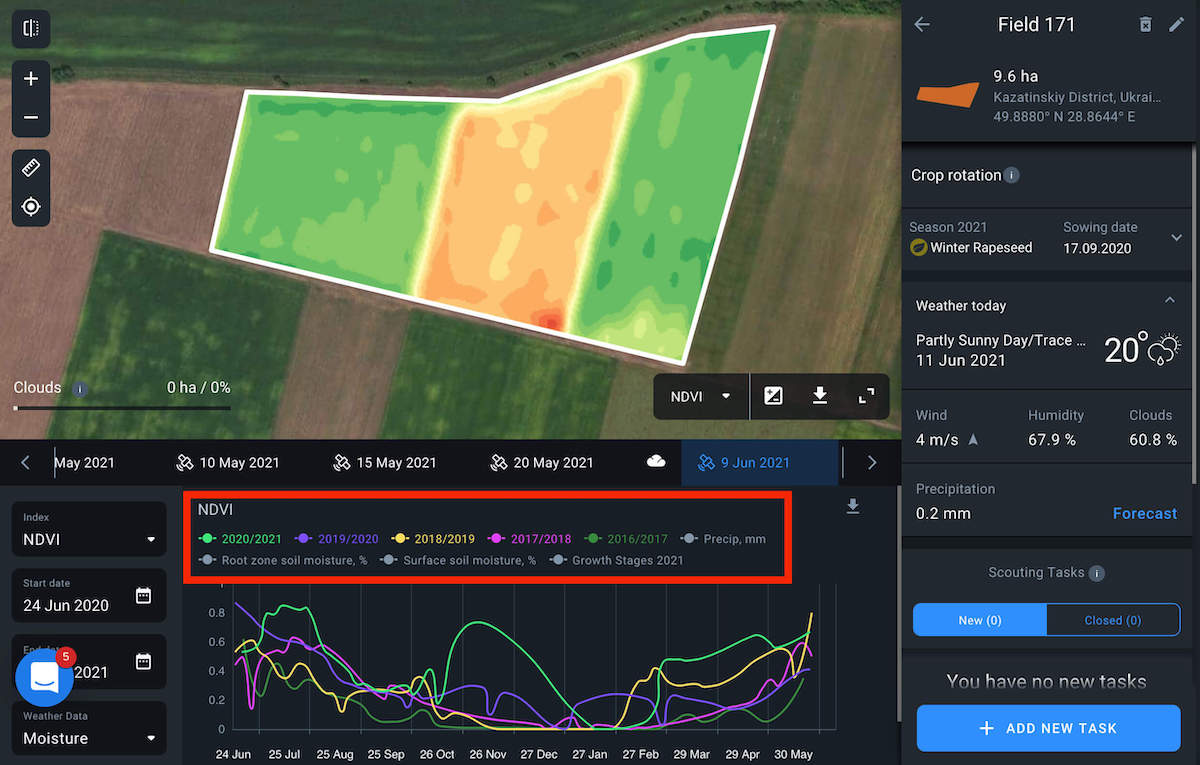Image resolution: width=1200 pixels, height=765 pixels.
Task: Open the precipitation Forecast link
Action: (1145, 513)
